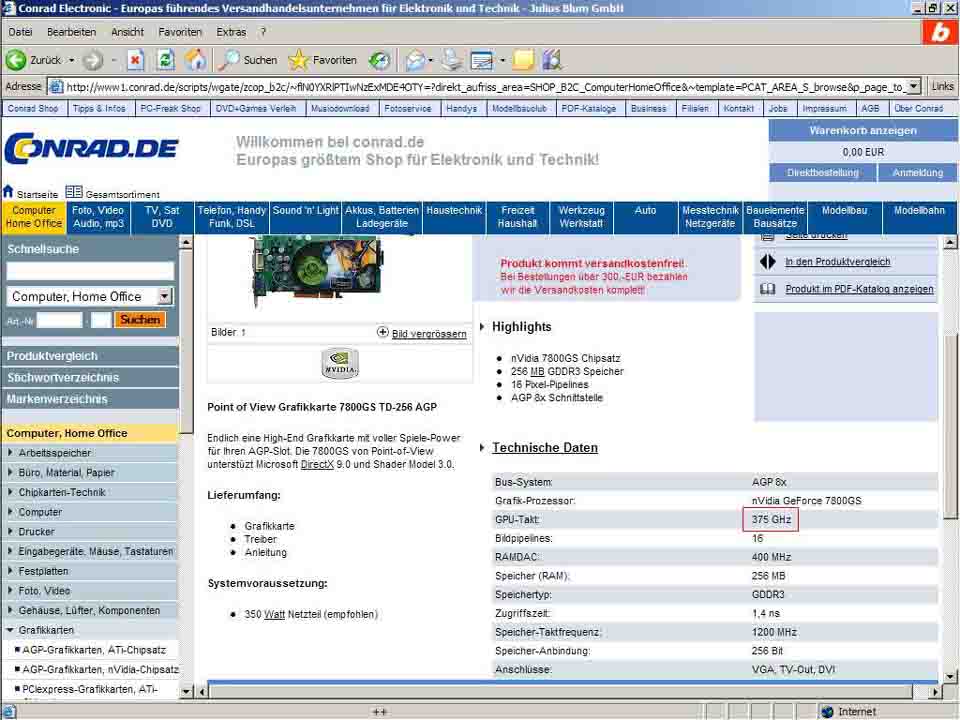
Task: Select the Foto, Video Audio, mp3 tab
Action: (x=98, y=217)
